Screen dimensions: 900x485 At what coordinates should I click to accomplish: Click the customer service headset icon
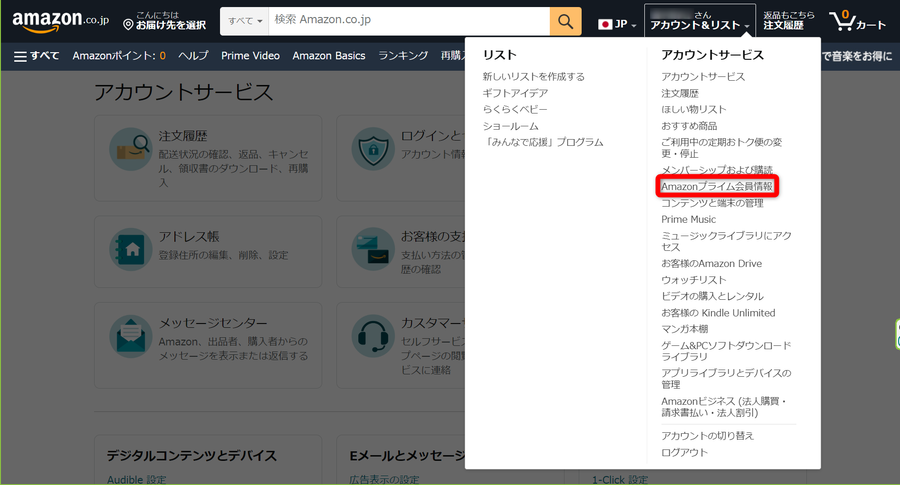(x=373, y=336)
